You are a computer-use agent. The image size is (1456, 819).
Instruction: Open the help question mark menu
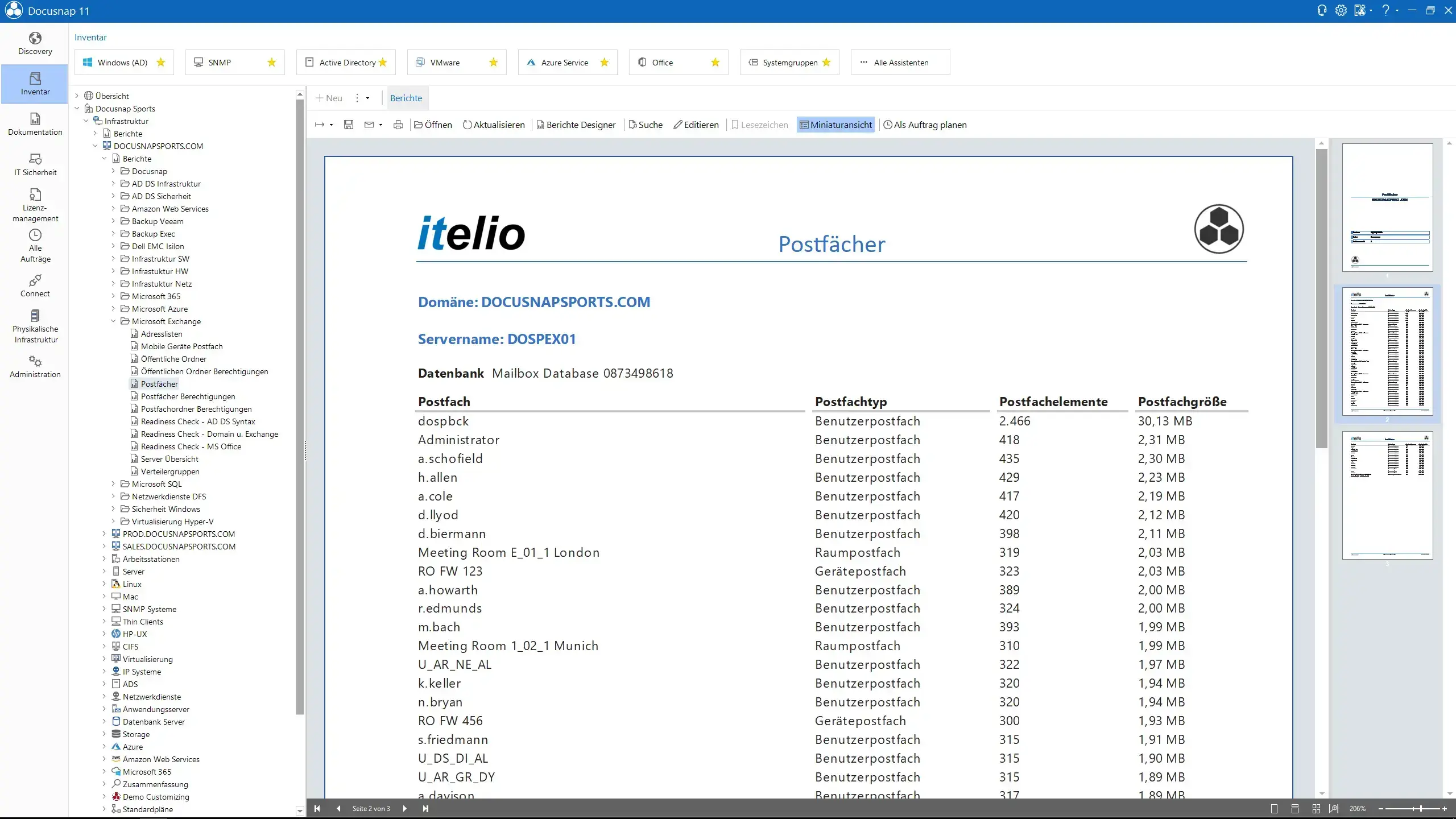click(1385, 10)
